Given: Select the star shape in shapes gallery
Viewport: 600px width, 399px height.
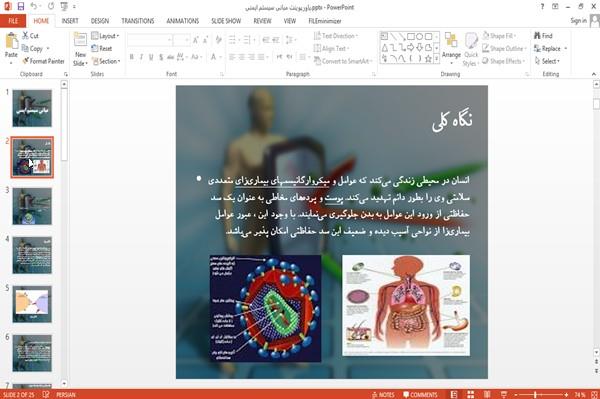Looking at the screenshot, I should [x=428, y=59].
